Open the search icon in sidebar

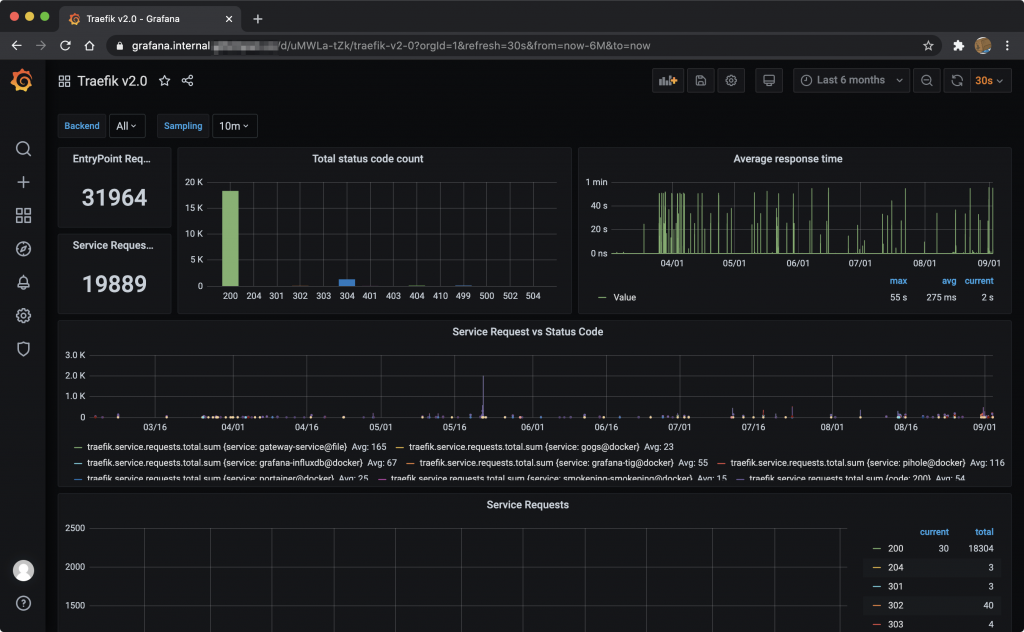pyautogui.click(x=23, y=149)
